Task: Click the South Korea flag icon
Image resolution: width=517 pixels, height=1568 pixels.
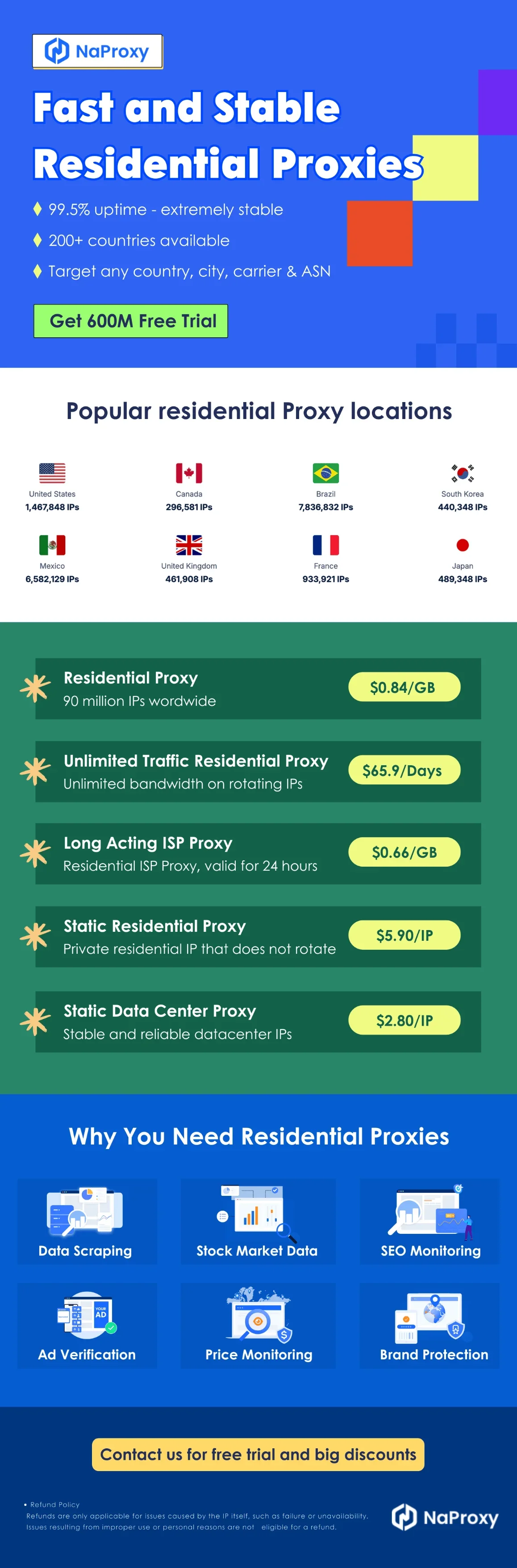Action: (x=462, y=473)
